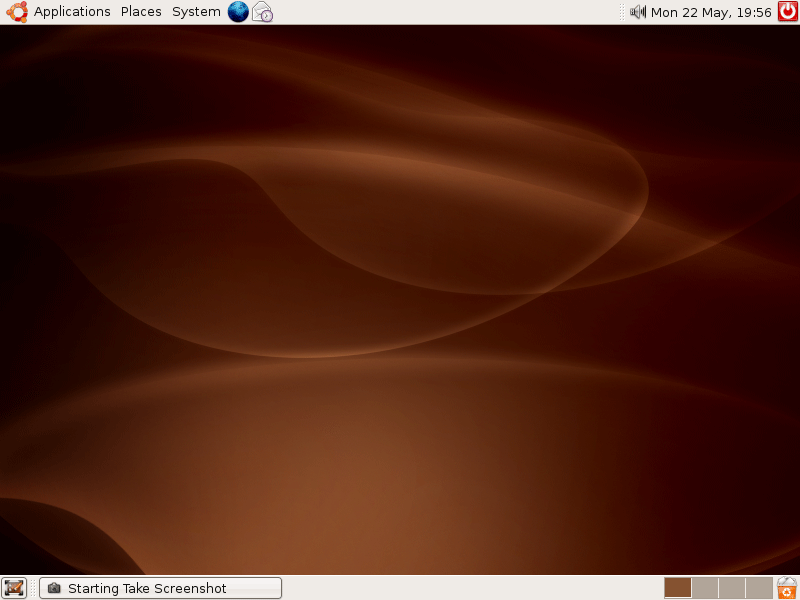Open the Applications menu
This screenshot has width=800, height=600.
pos(72,12)
